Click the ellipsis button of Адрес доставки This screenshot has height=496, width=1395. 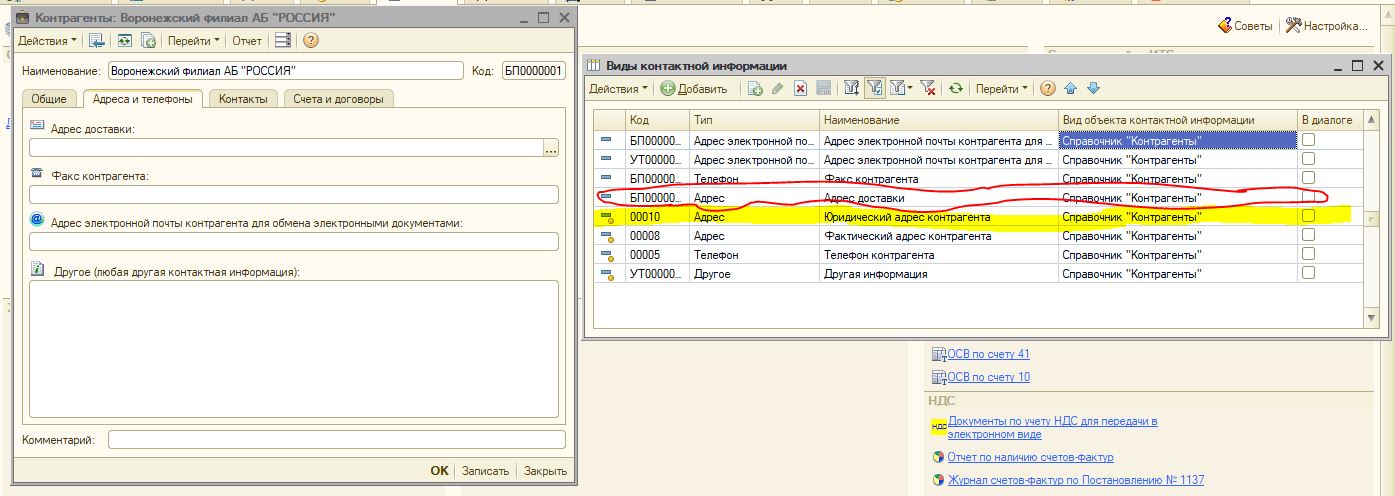coord(551,148)
